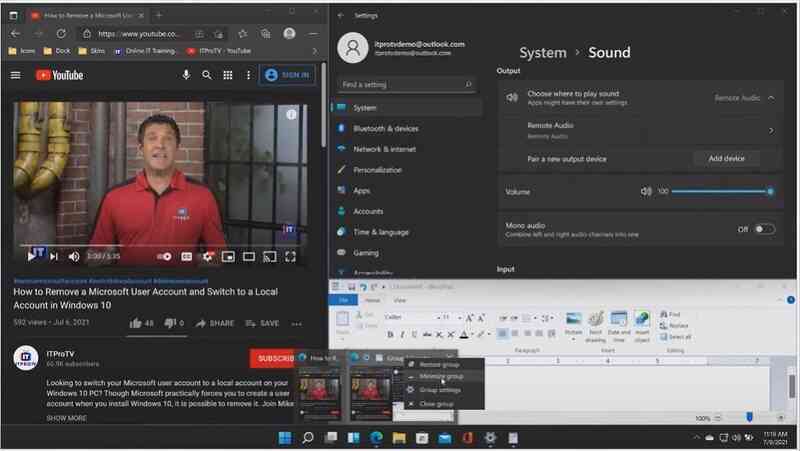The image size is (800, 451).
Task: Open the ITProTV - YouTube bookmark
Action: [219, 51]
